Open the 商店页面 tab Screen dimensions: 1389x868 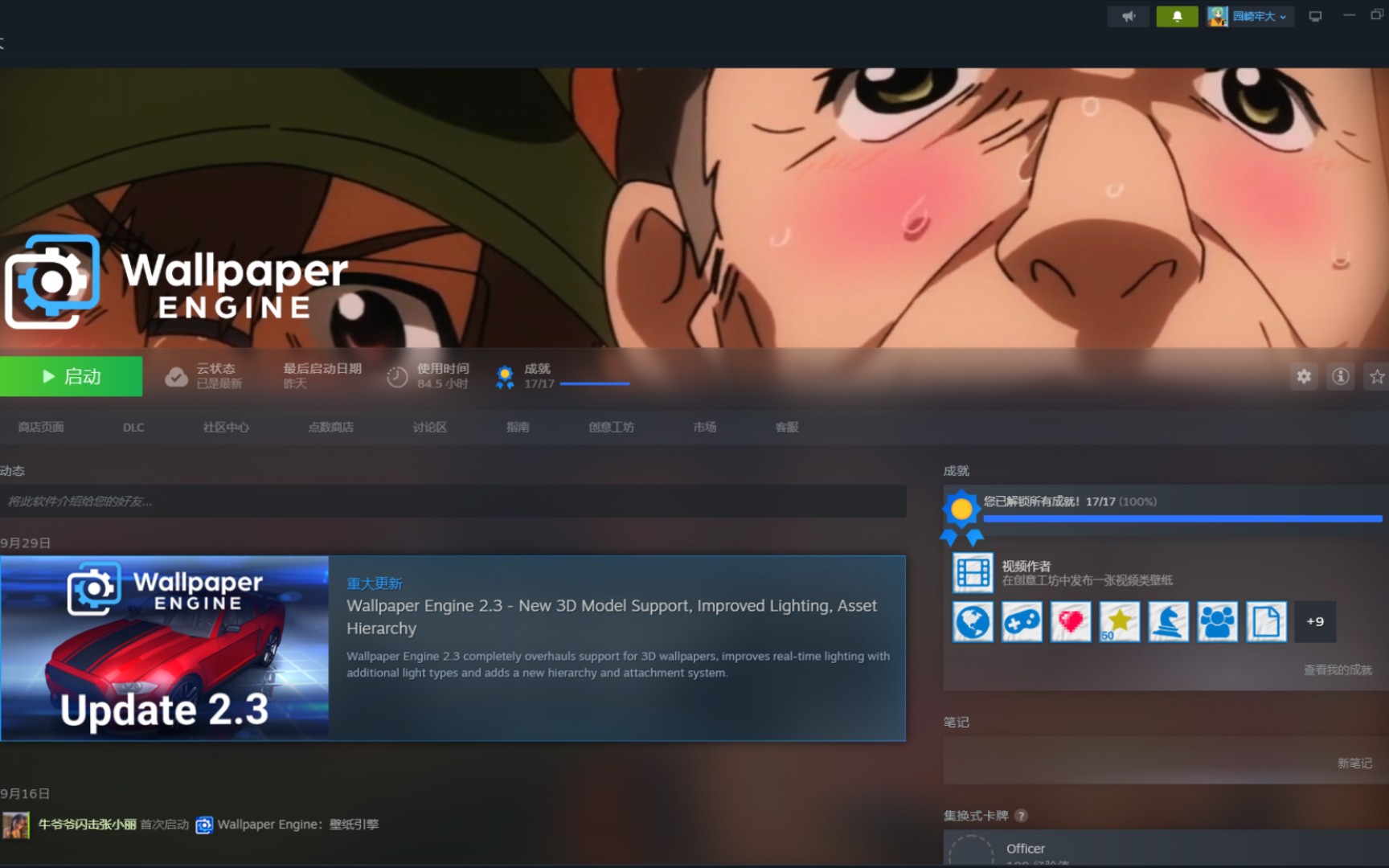pos(41,427)
